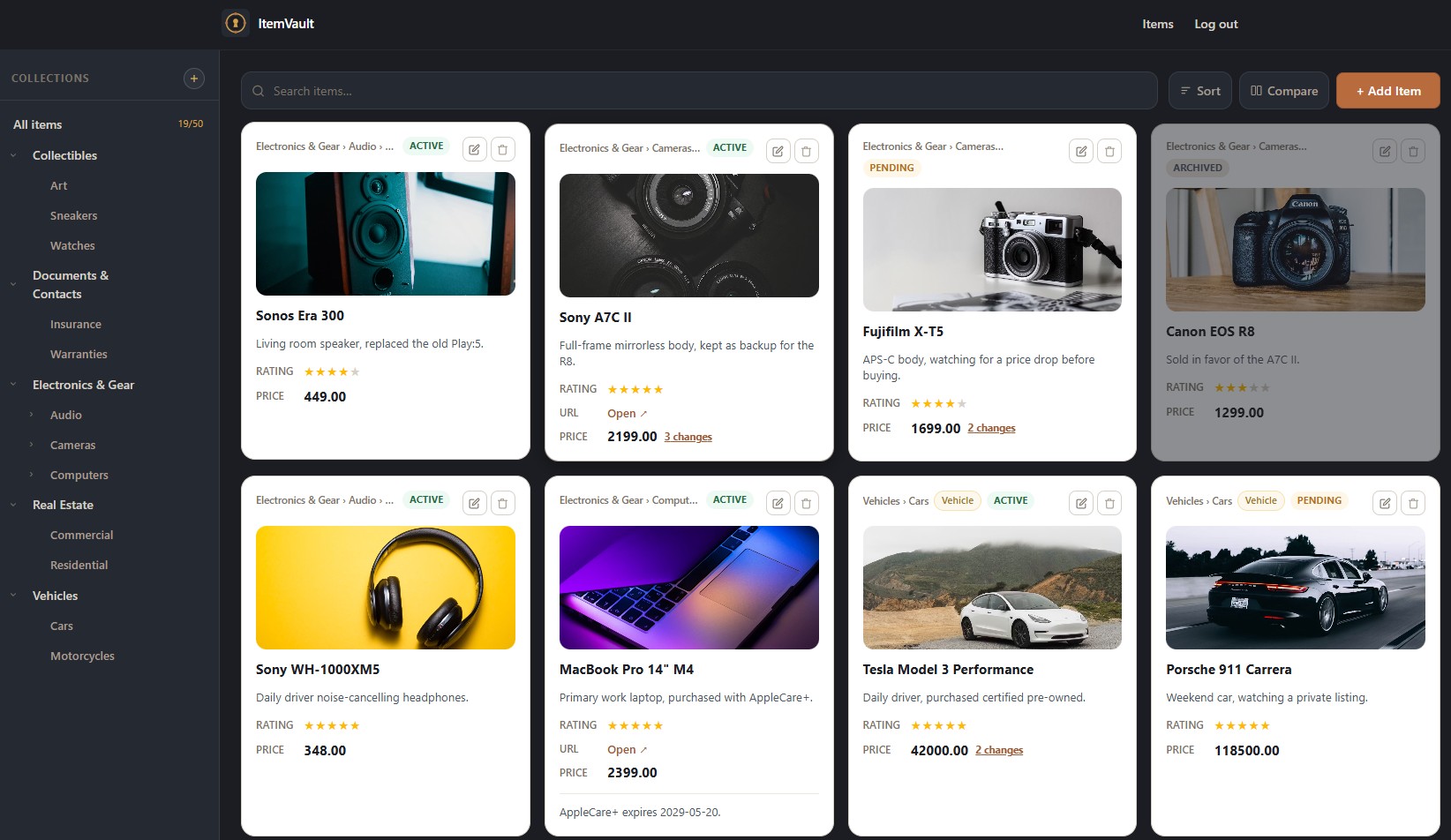Open the MacBook Pro URL link
The height and width of the screenshot is (840, 1451).
point(627,749)
